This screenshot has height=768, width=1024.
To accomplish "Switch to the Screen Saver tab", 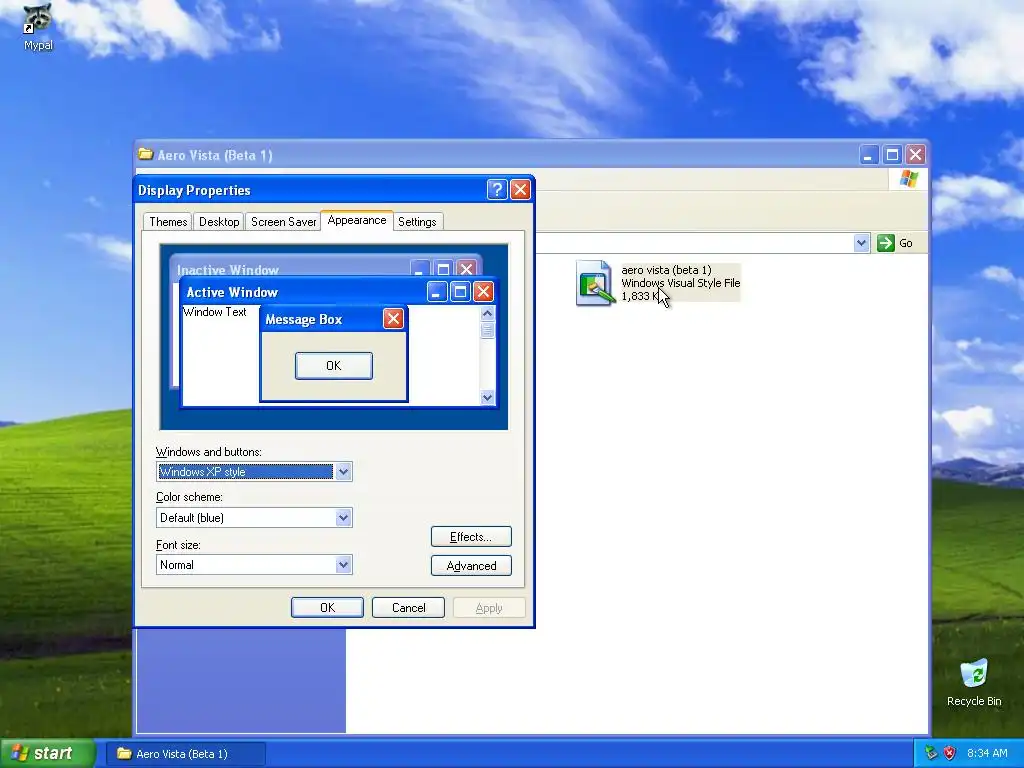I will (x=283, y=222).
